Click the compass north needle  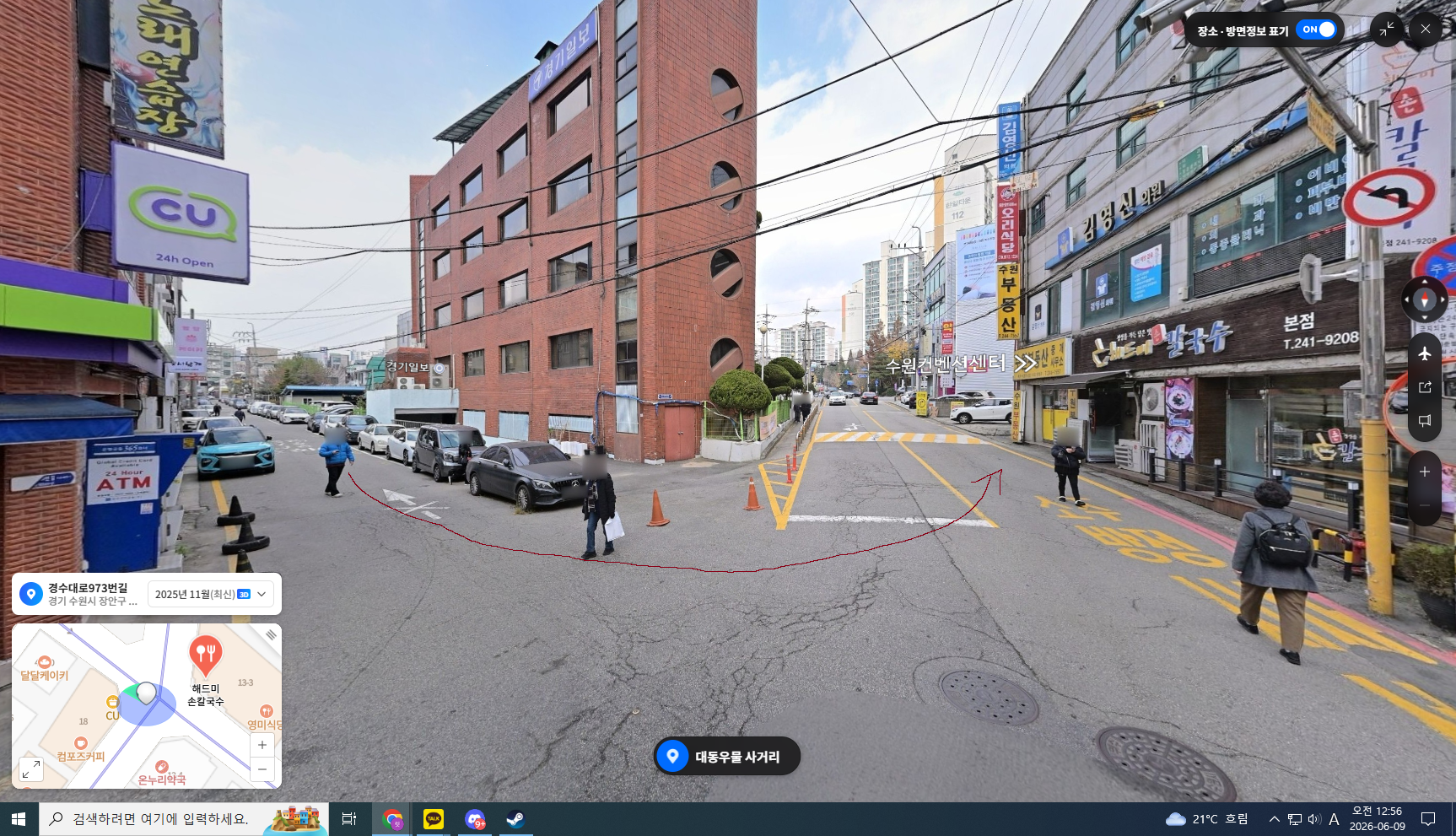pyautogui.click(x=1425, y=299)
